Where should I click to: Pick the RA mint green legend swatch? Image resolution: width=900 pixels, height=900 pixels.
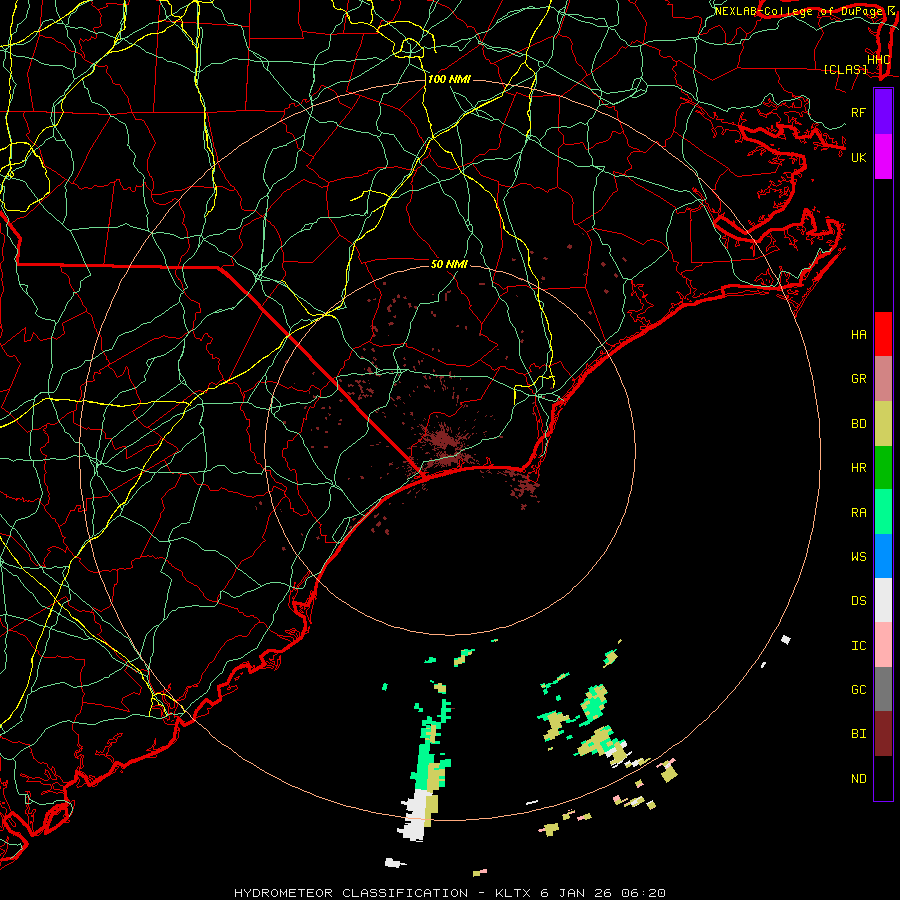coord(883,512)
